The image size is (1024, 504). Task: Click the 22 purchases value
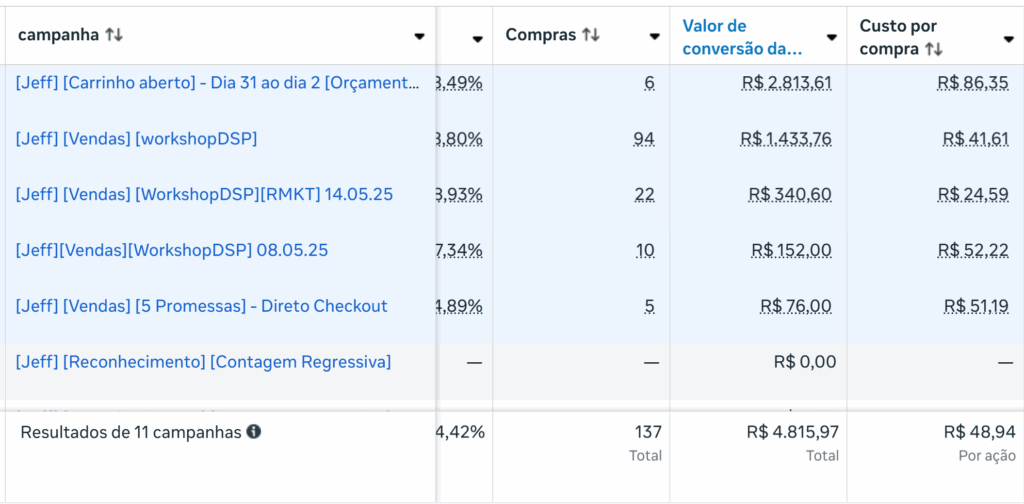coord(645,194)
